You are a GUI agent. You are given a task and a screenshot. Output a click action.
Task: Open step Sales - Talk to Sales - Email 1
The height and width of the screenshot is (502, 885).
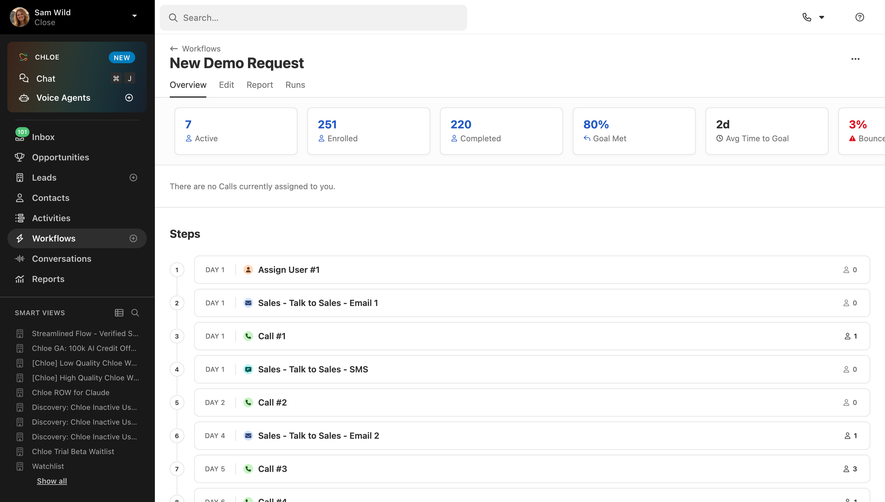point(532,303)
